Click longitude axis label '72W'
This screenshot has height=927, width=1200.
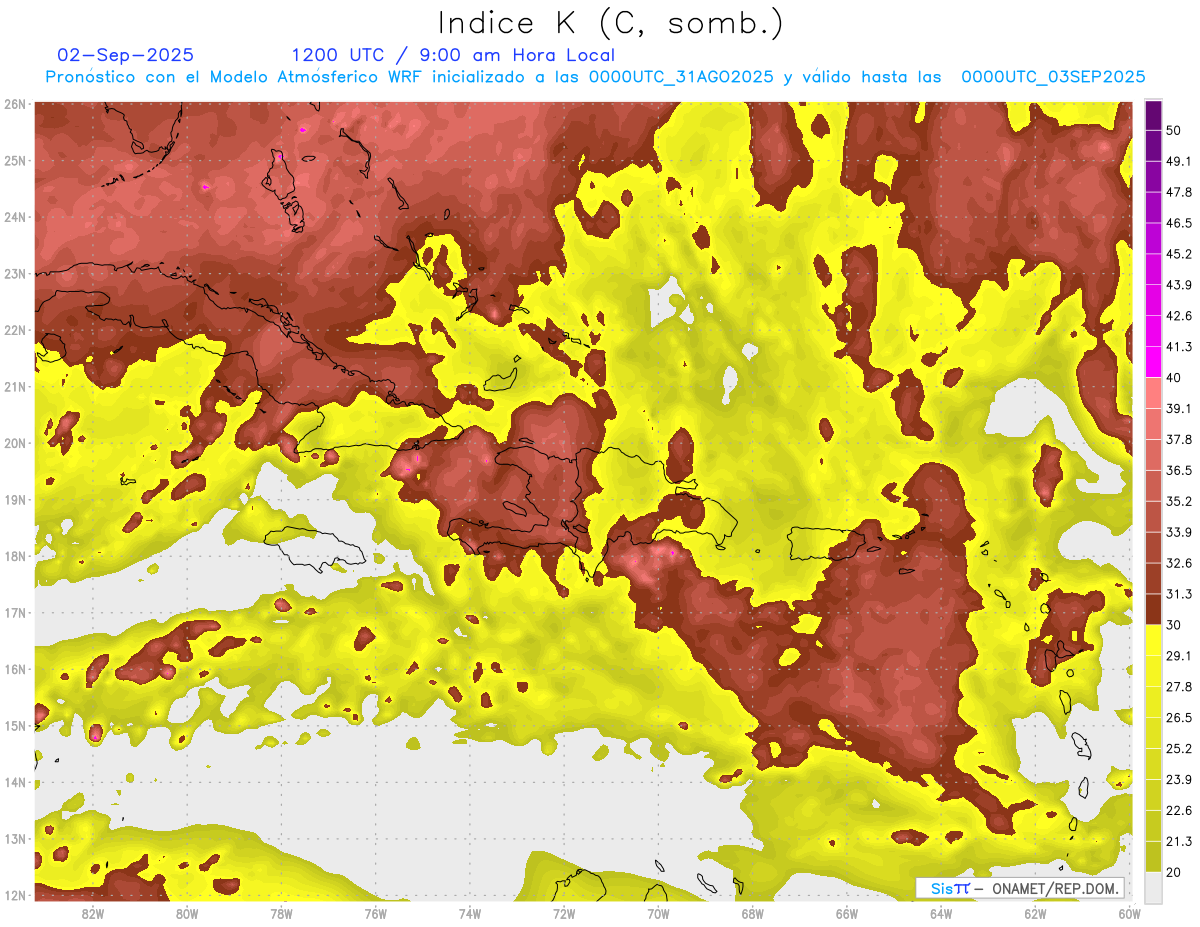[564, 914]
